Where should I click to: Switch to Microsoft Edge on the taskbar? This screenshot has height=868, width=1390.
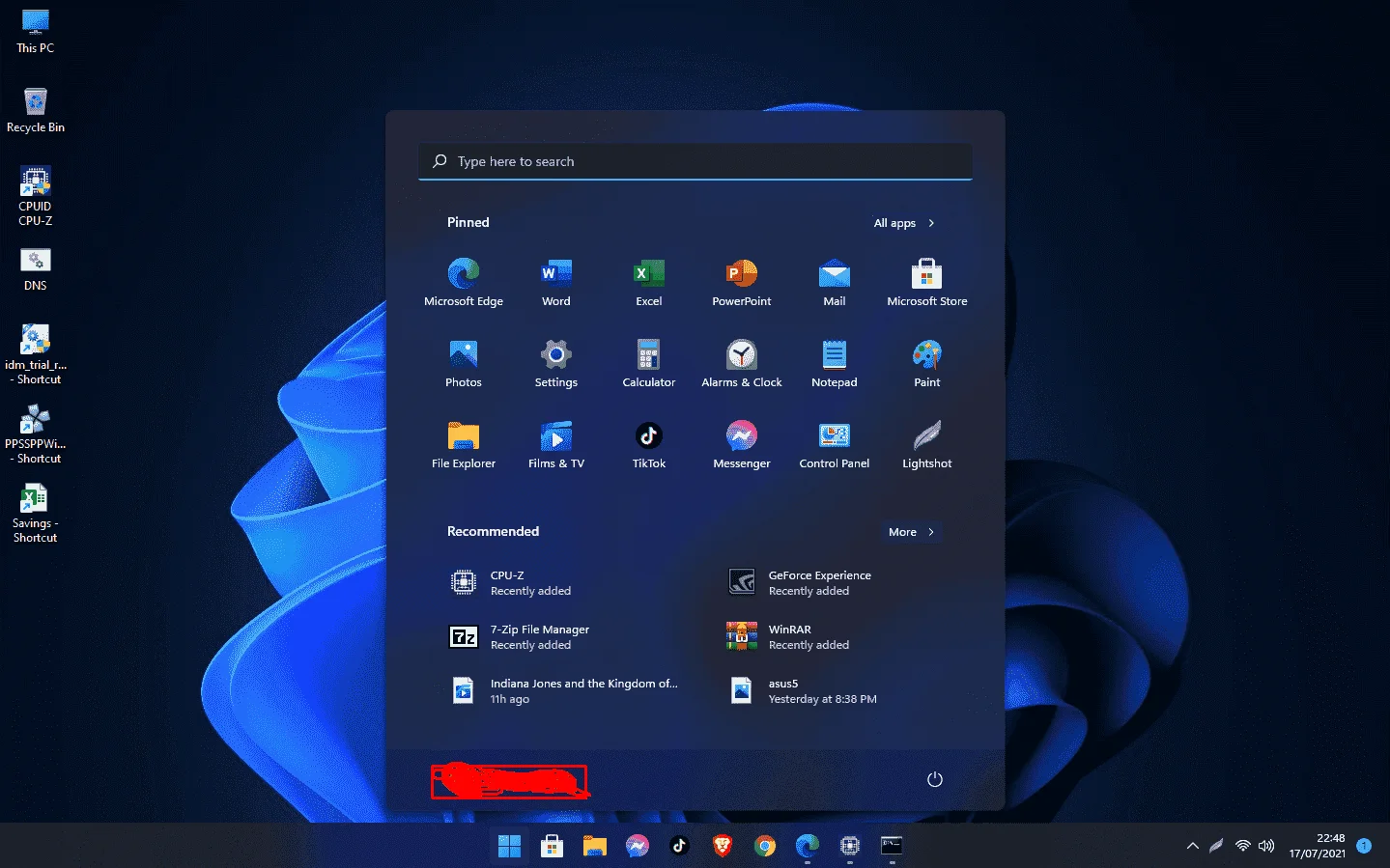[x=807, y=846]
